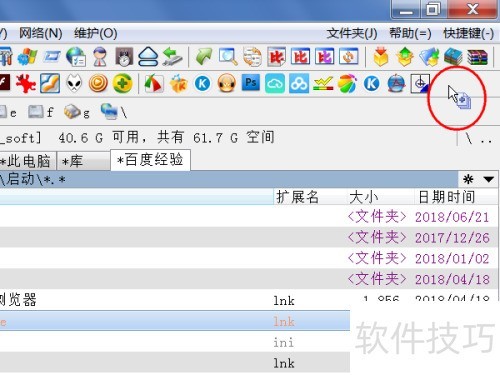Viewport: 500px width, 375px height.
Task: Expand the path history dropdown arrow
Action: click(x=488, y=179)
